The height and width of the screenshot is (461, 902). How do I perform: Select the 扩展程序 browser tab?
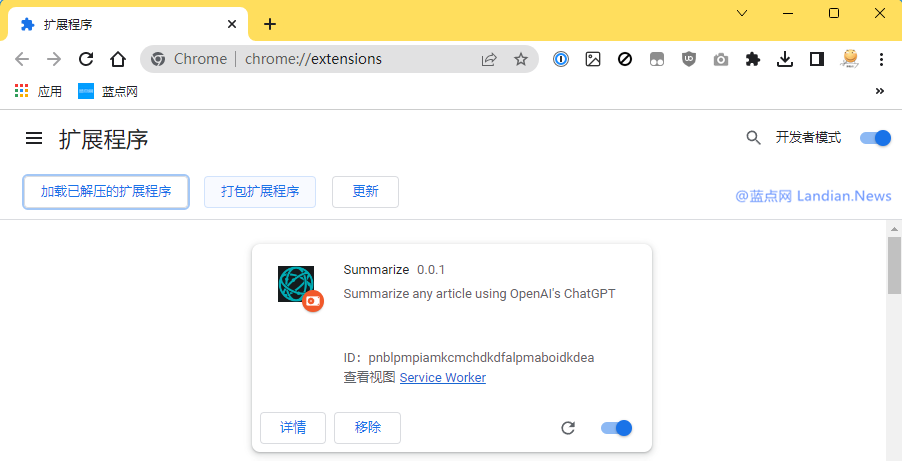pos(120,24)
